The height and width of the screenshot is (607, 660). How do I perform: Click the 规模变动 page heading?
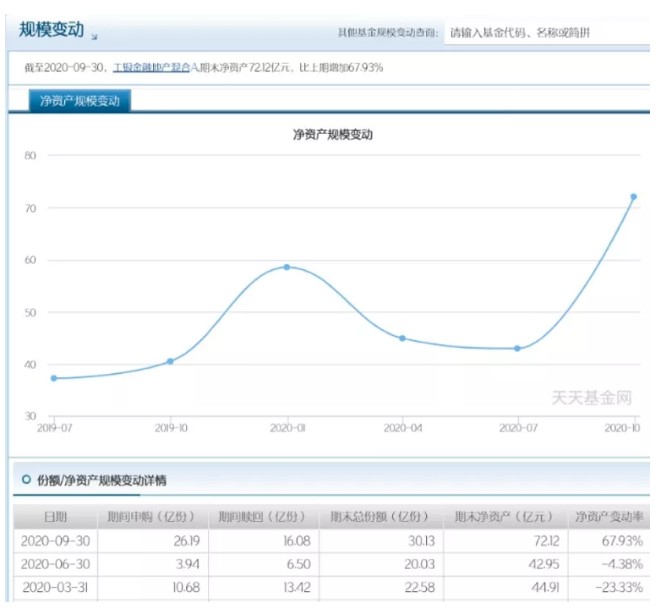click(x=51, y=29)
